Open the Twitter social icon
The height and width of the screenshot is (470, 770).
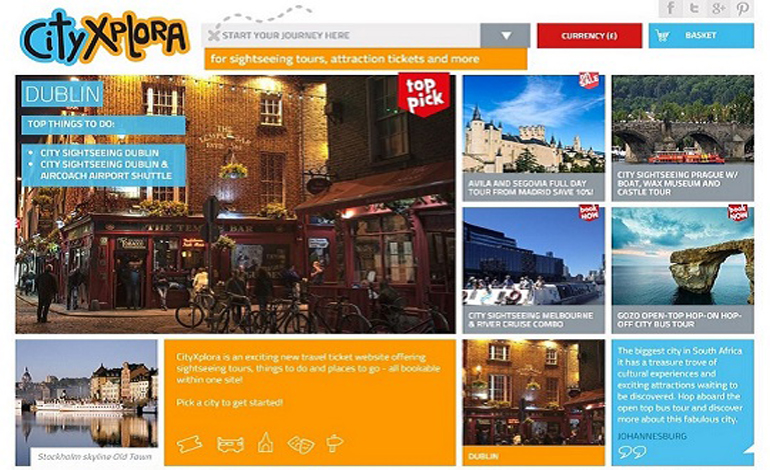click(x=693, y=8)
